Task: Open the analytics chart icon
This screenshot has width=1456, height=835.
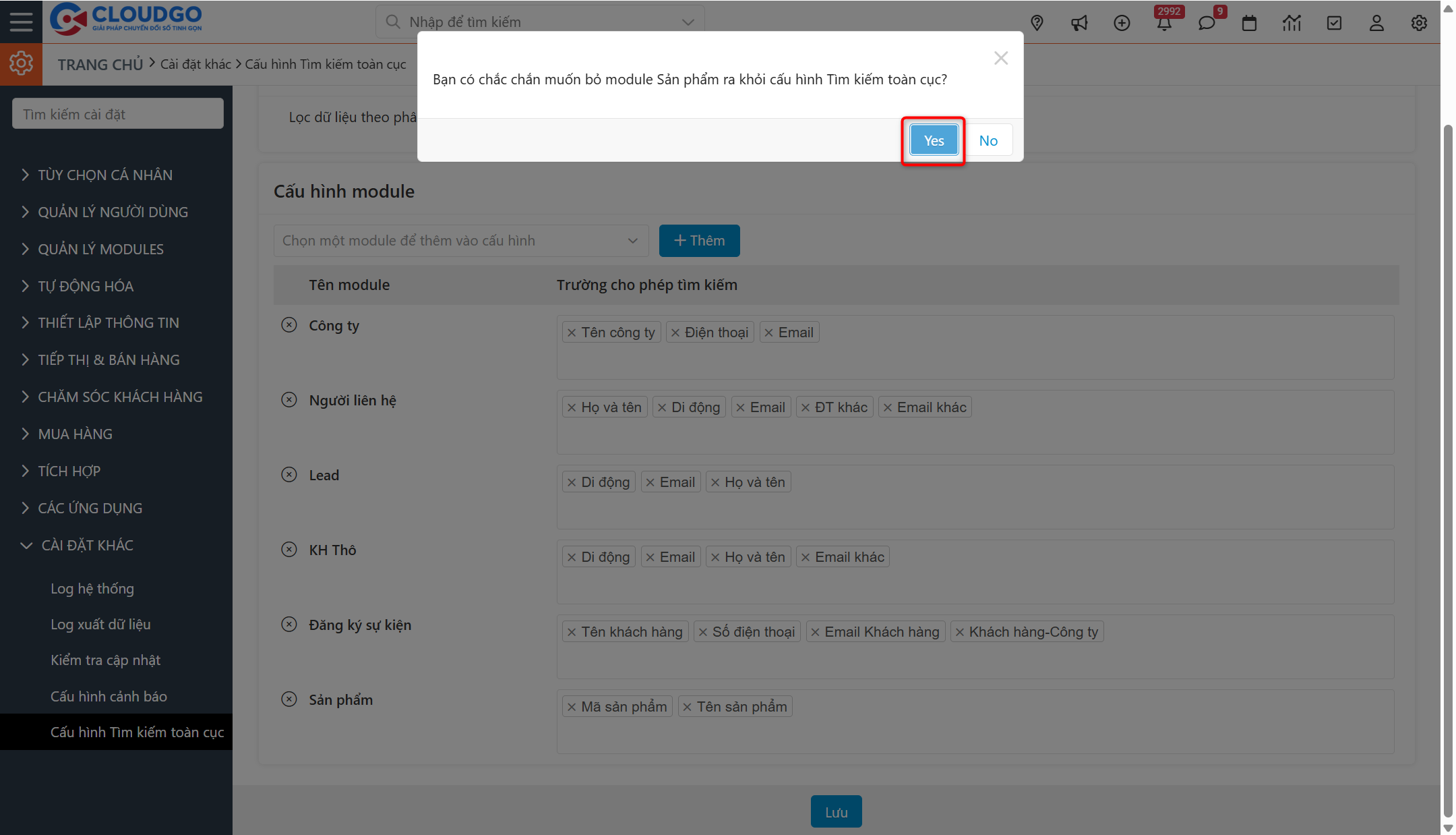Action: point(1292,22)
